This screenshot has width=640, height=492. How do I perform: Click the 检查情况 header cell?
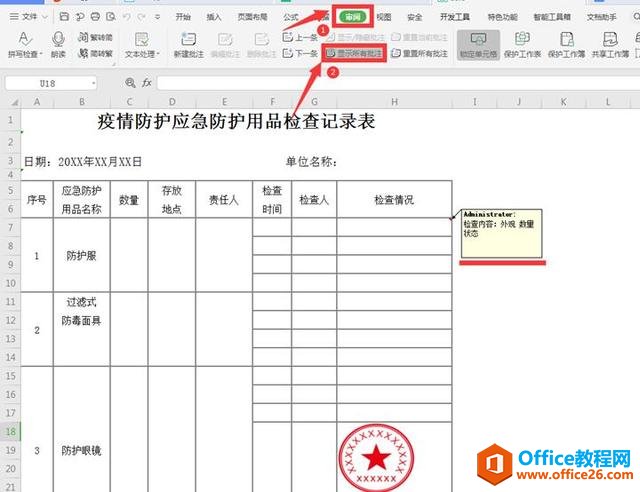click(x=394, y=200)
